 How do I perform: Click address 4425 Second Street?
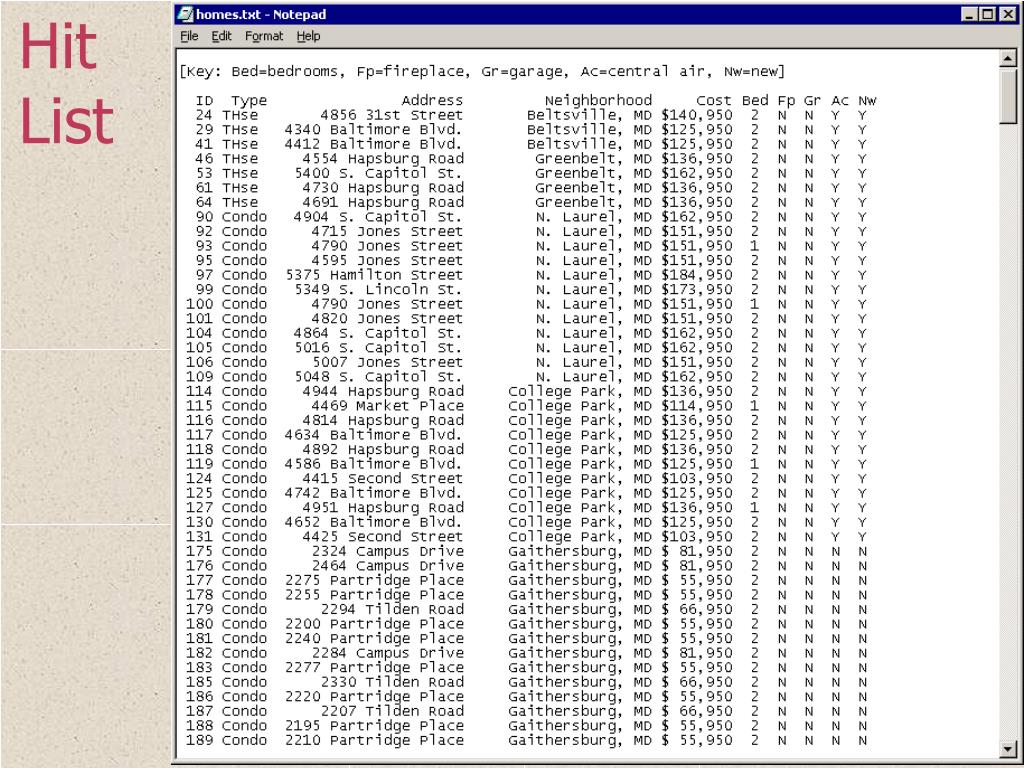point(383,536)
